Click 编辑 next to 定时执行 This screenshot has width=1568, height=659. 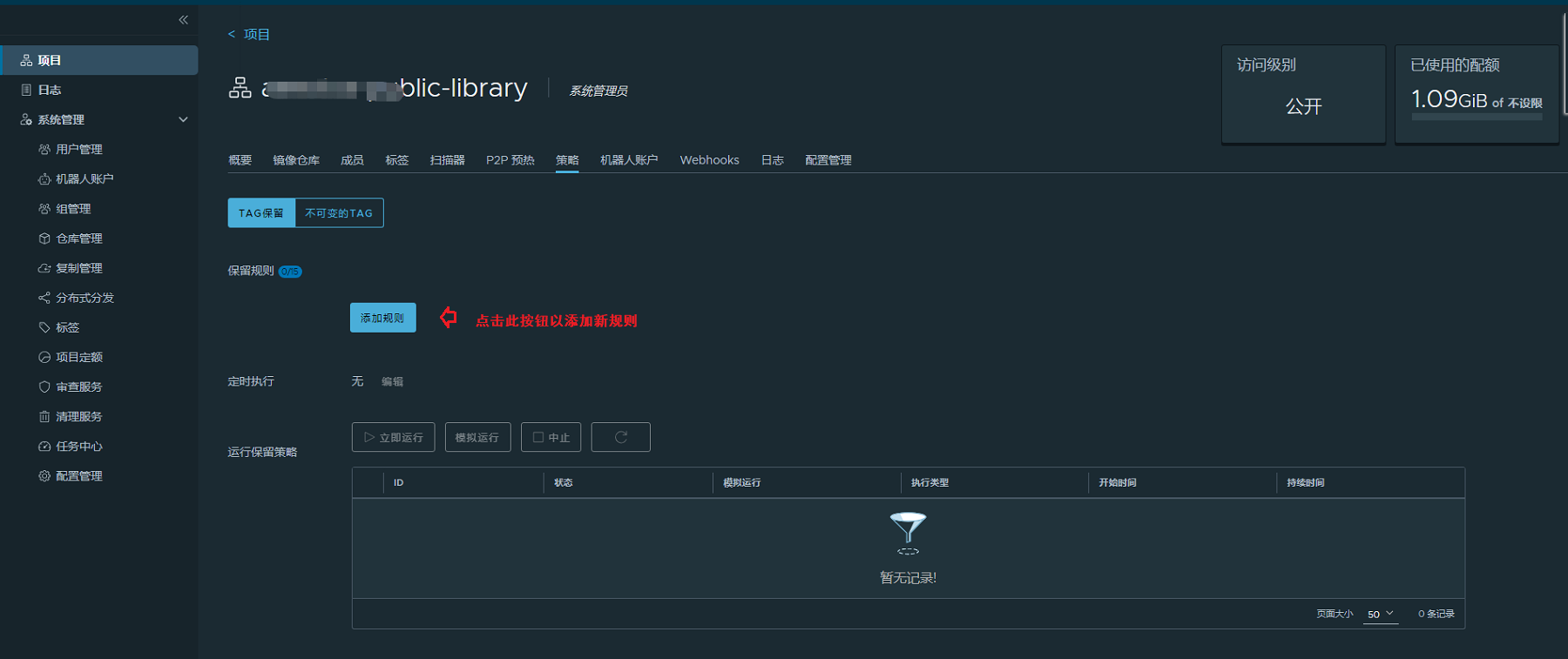tap(392, 381)
